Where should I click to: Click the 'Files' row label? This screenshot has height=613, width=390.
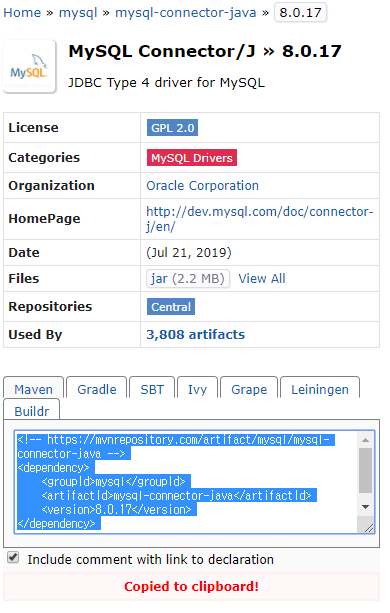(x=24, y=278)
